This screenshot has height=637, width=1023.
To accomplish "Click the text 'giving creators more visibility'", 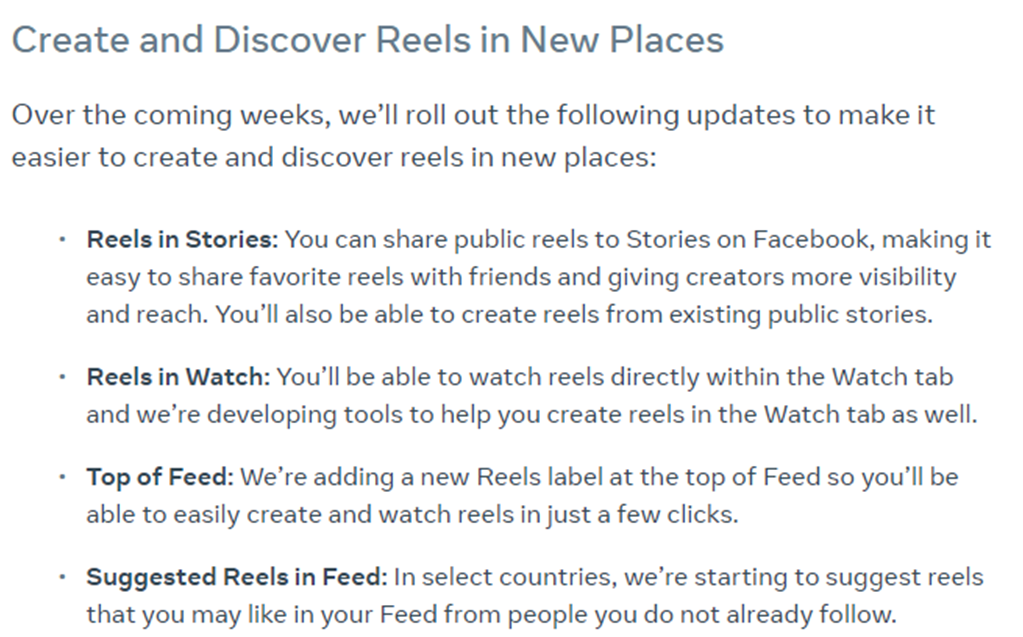I will (782, 277).
